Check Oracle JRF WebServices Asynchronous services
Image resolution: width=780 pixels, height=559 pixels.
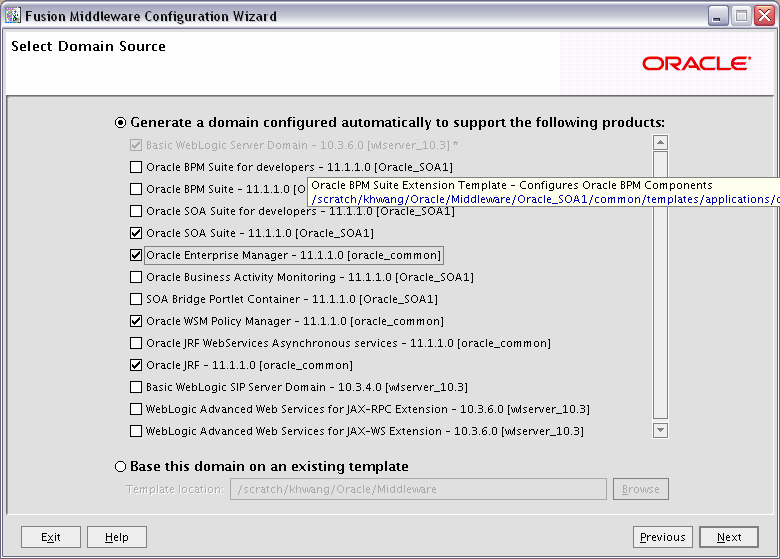[x=136, y=343]
